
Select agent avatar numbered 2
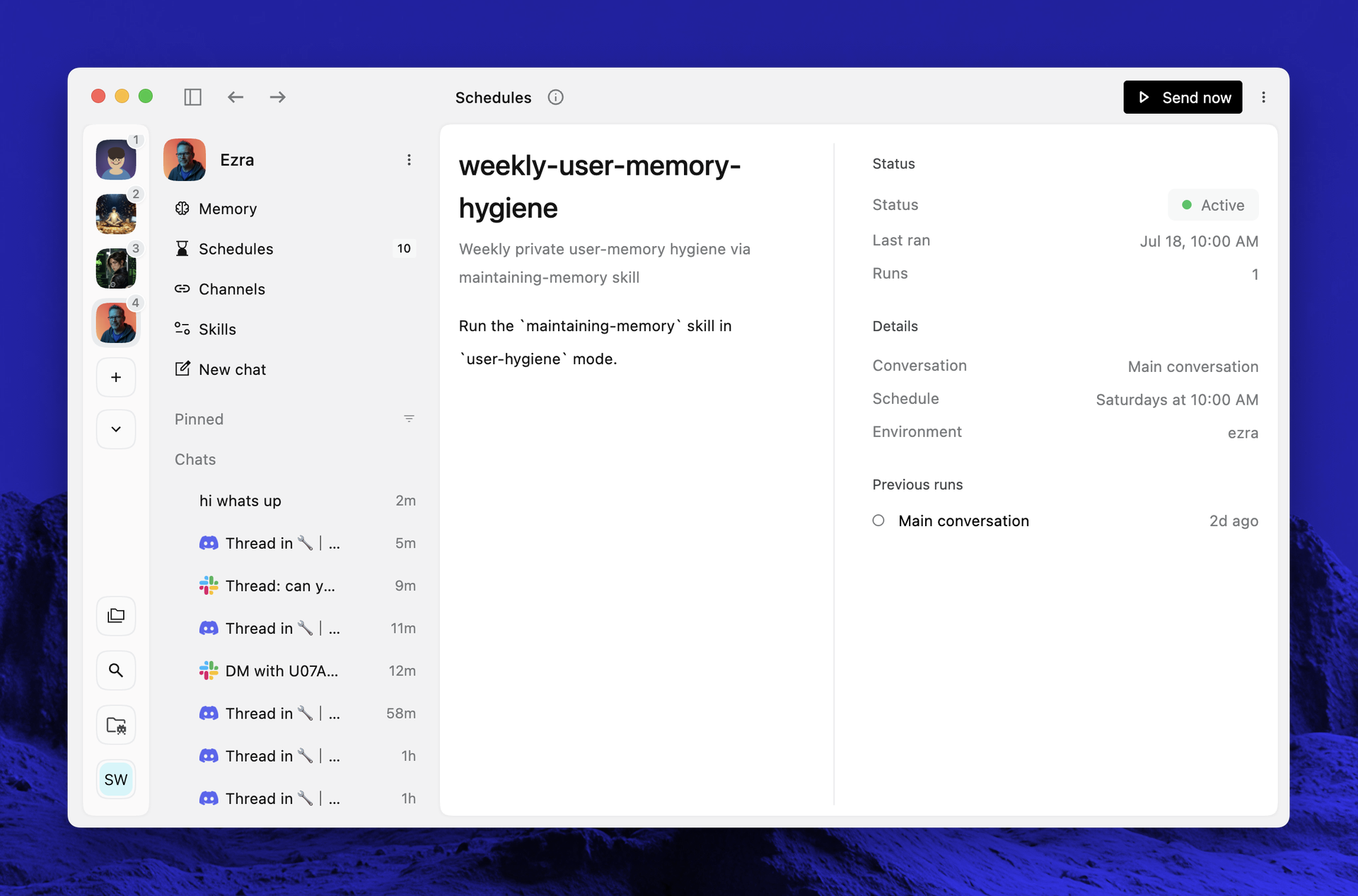coord(116,214)
